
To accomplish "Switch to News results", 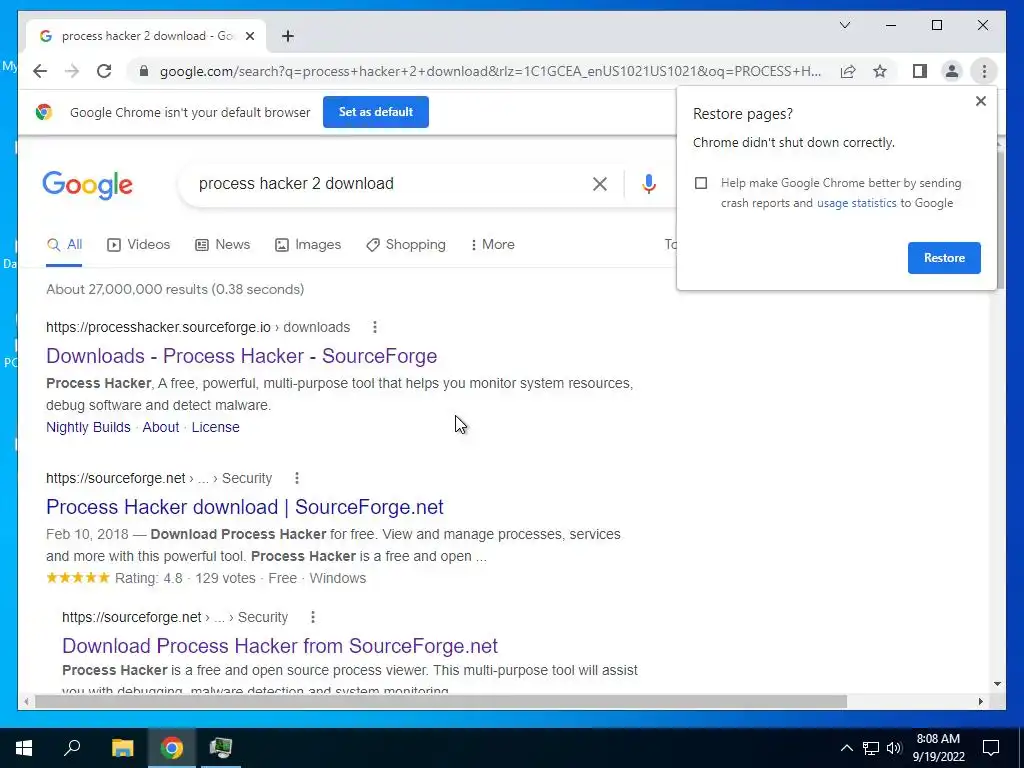I will [x=223, y=245].
